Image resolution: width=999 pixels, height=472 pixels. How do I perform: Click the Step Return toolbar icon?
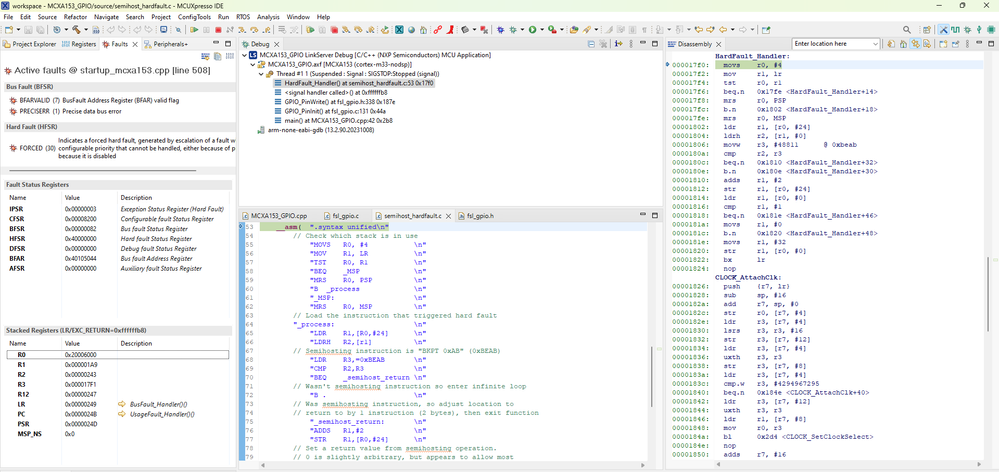[266, 29]
